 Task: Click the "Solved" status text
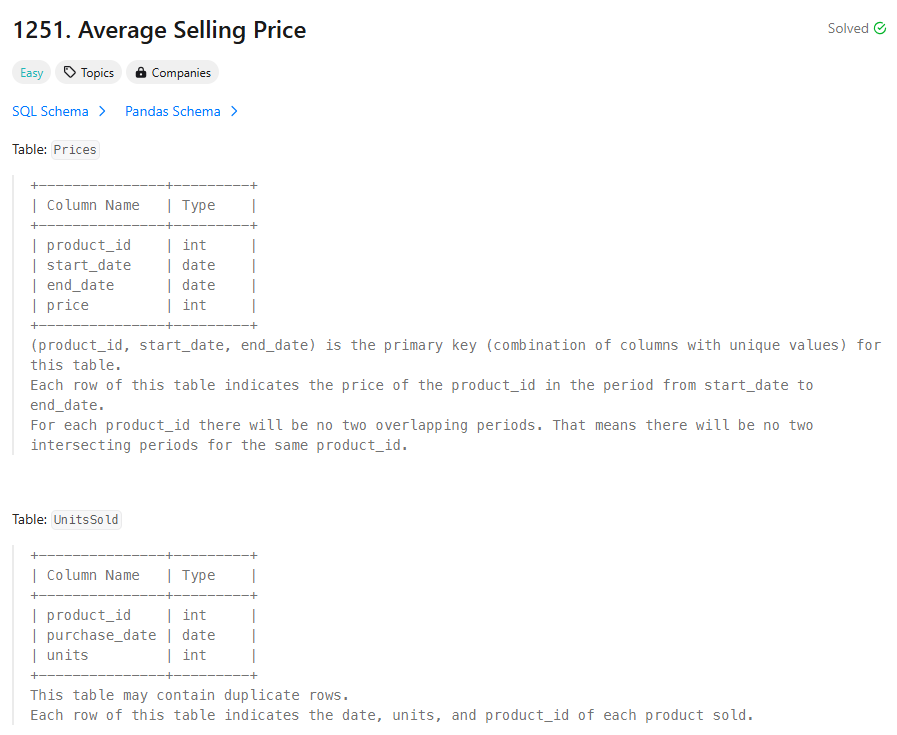pos(848,29)
